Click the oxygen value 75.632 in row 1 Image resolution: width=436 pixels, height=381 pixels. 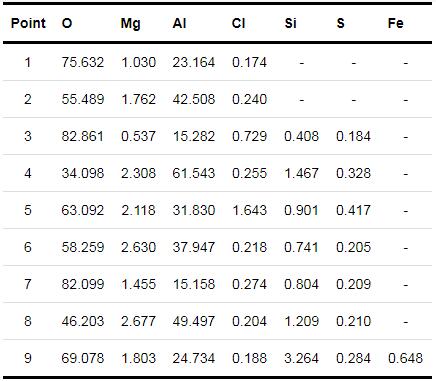pos(83,62)
